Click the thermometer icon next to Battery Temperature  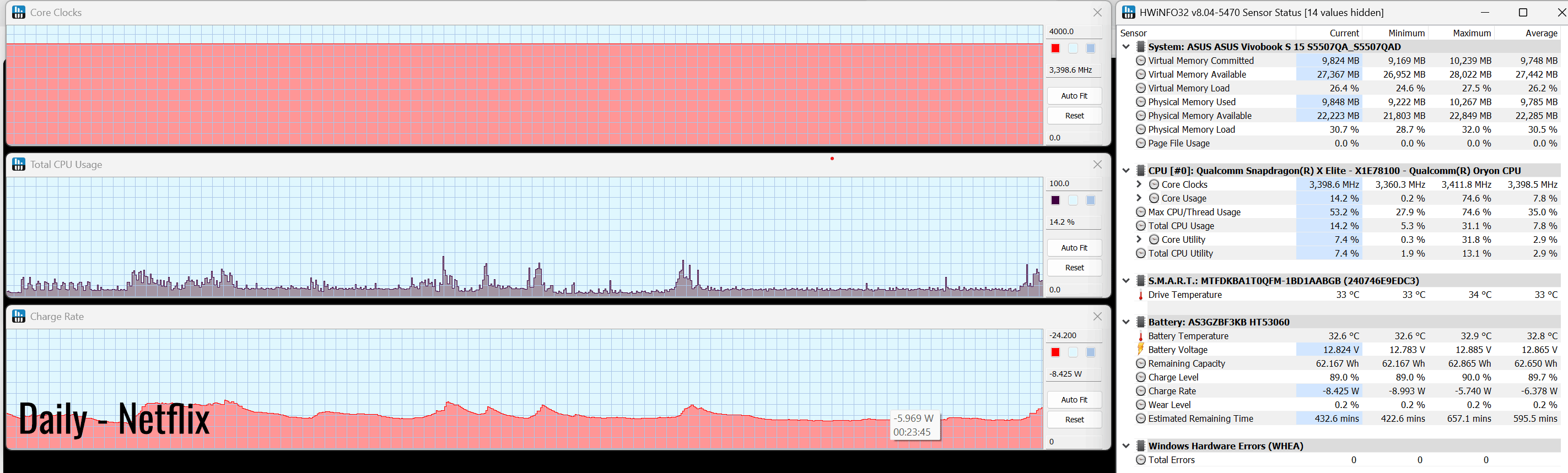coord(1141,336)
